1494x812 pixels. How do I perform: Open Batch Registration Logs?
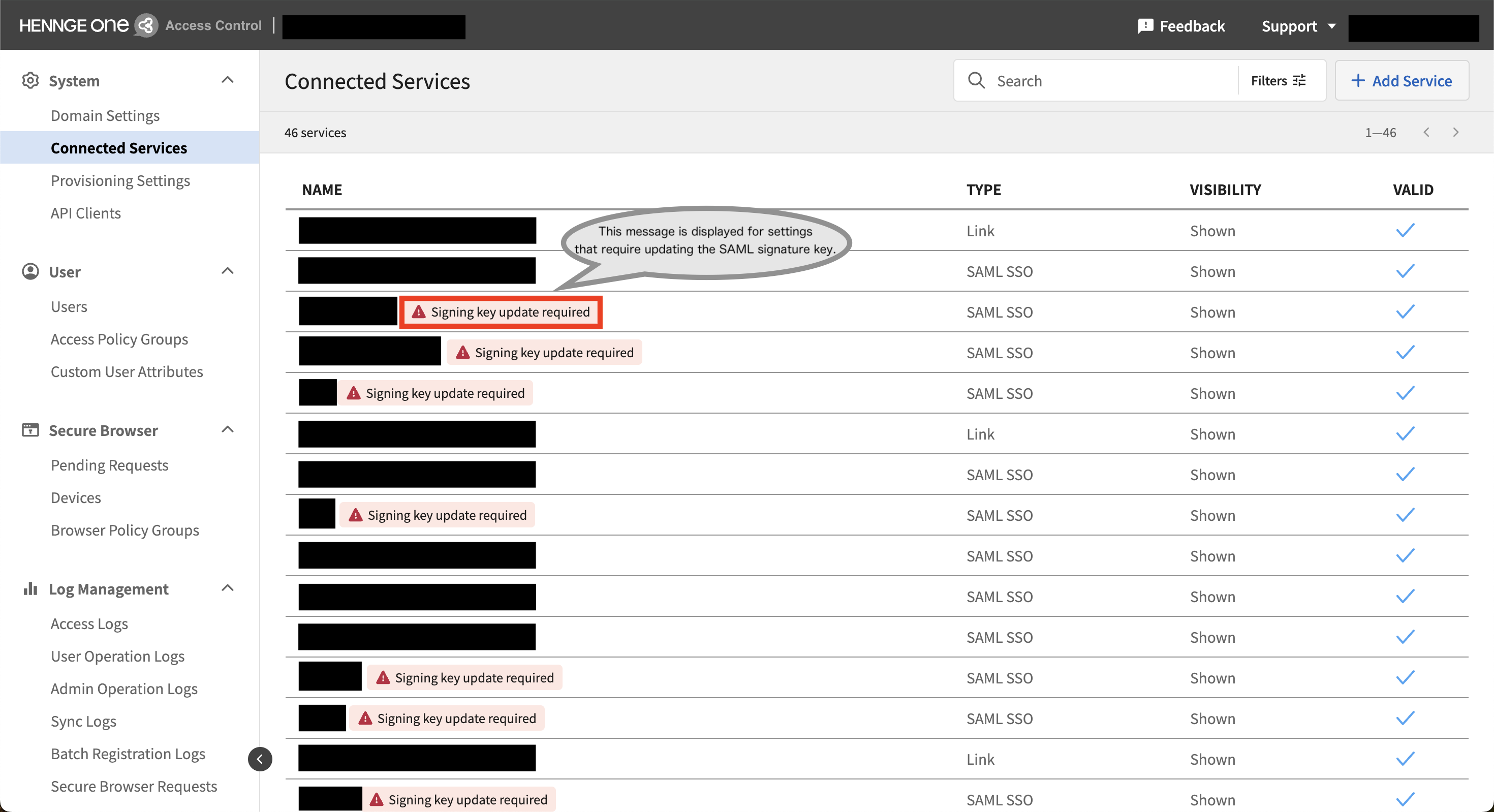(x=128, y=754)
